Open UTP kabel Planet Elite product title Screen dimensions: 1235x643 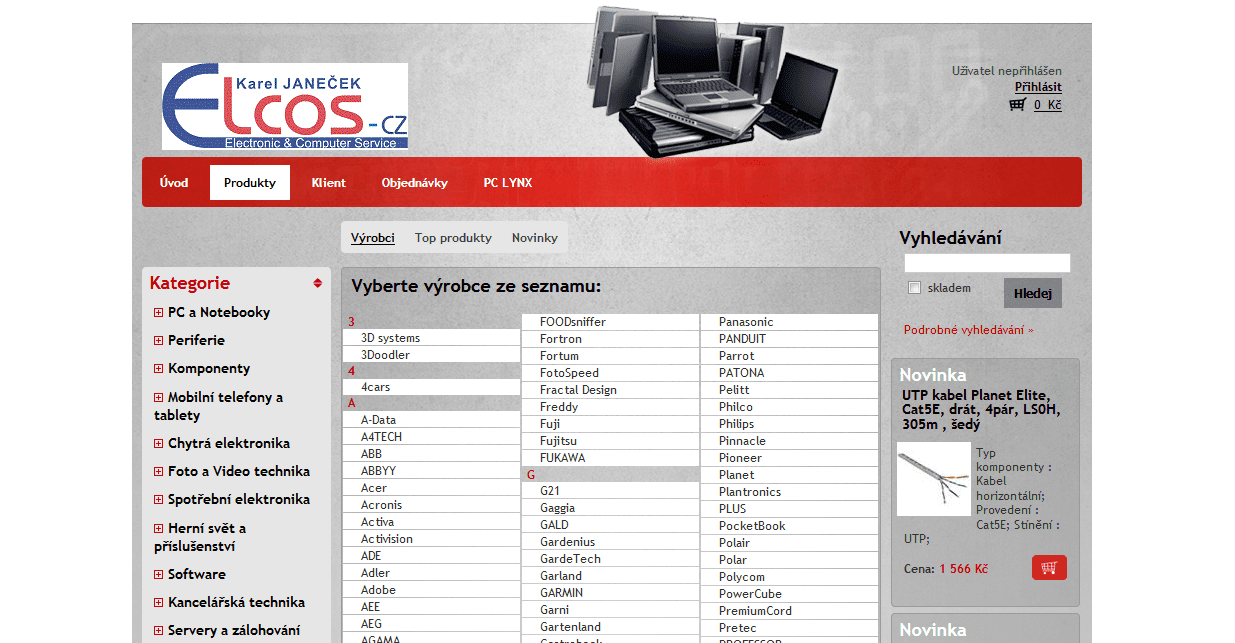click(981, 409)
